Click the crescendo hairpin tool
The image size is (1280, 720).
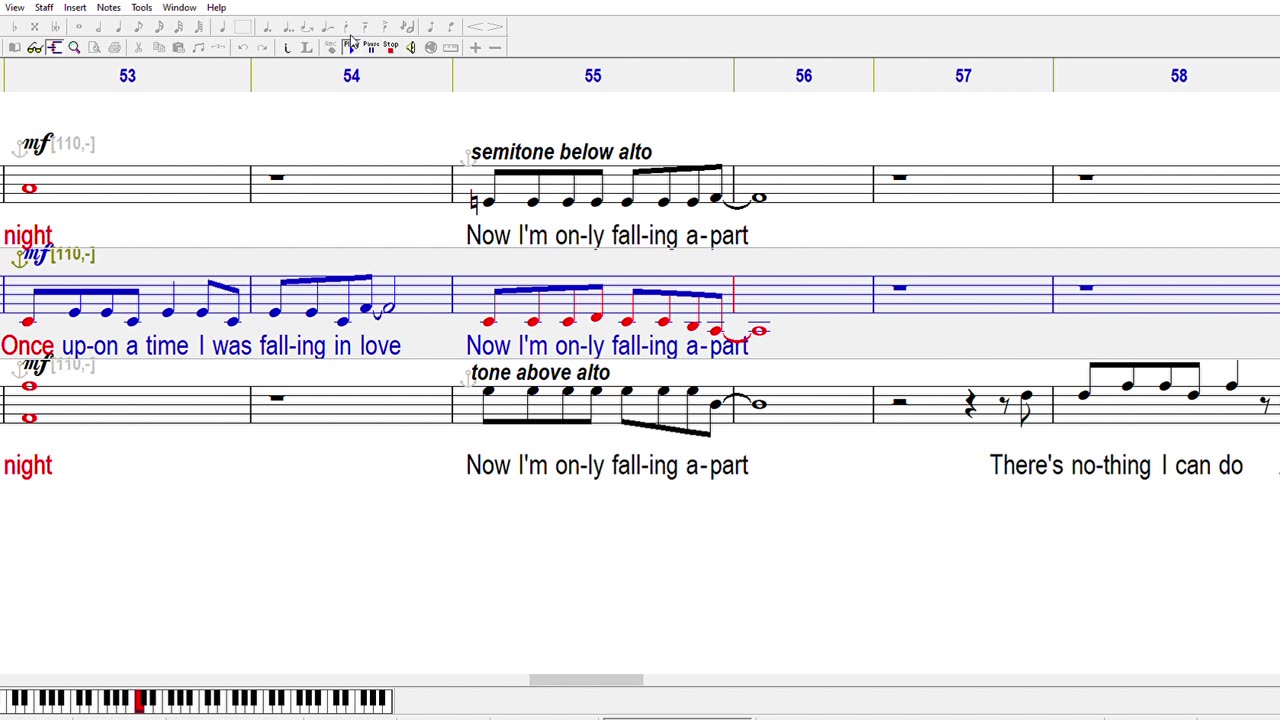pyautogui.click(x=475, y=27)
